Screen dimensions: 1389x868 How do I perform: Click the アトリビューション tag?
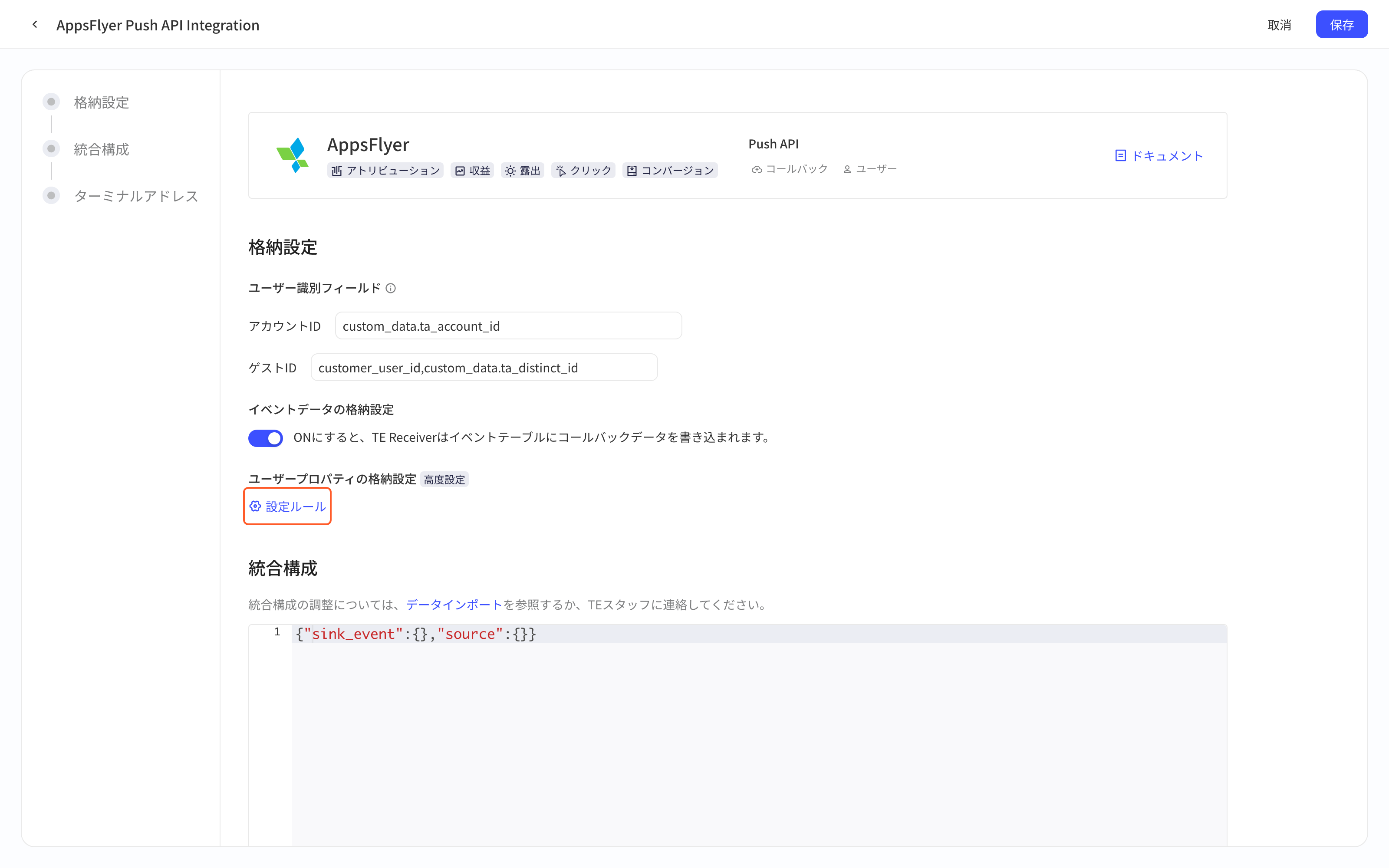(x=385, y=171)
